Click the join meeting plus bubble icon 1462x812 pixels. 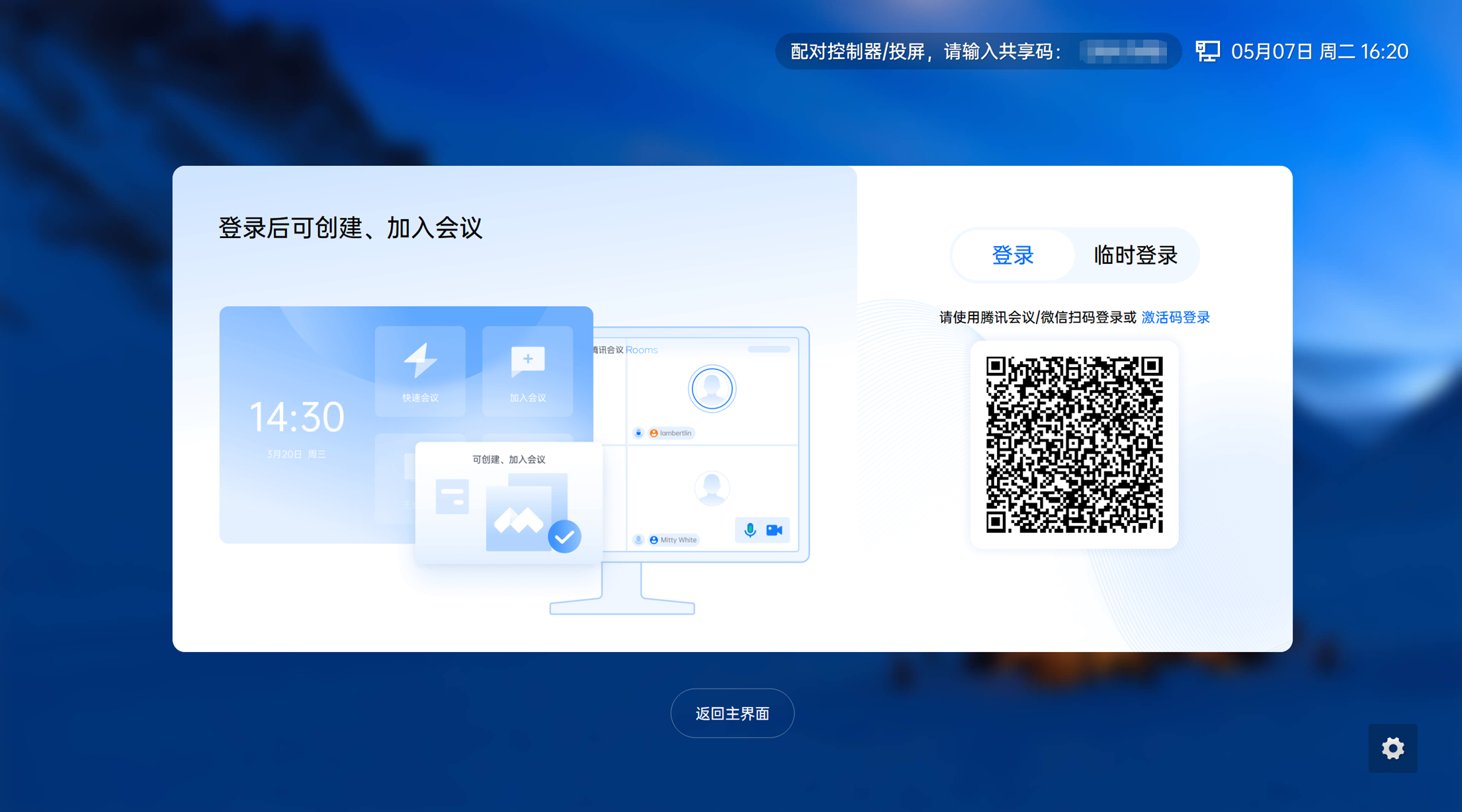(527, 361)
